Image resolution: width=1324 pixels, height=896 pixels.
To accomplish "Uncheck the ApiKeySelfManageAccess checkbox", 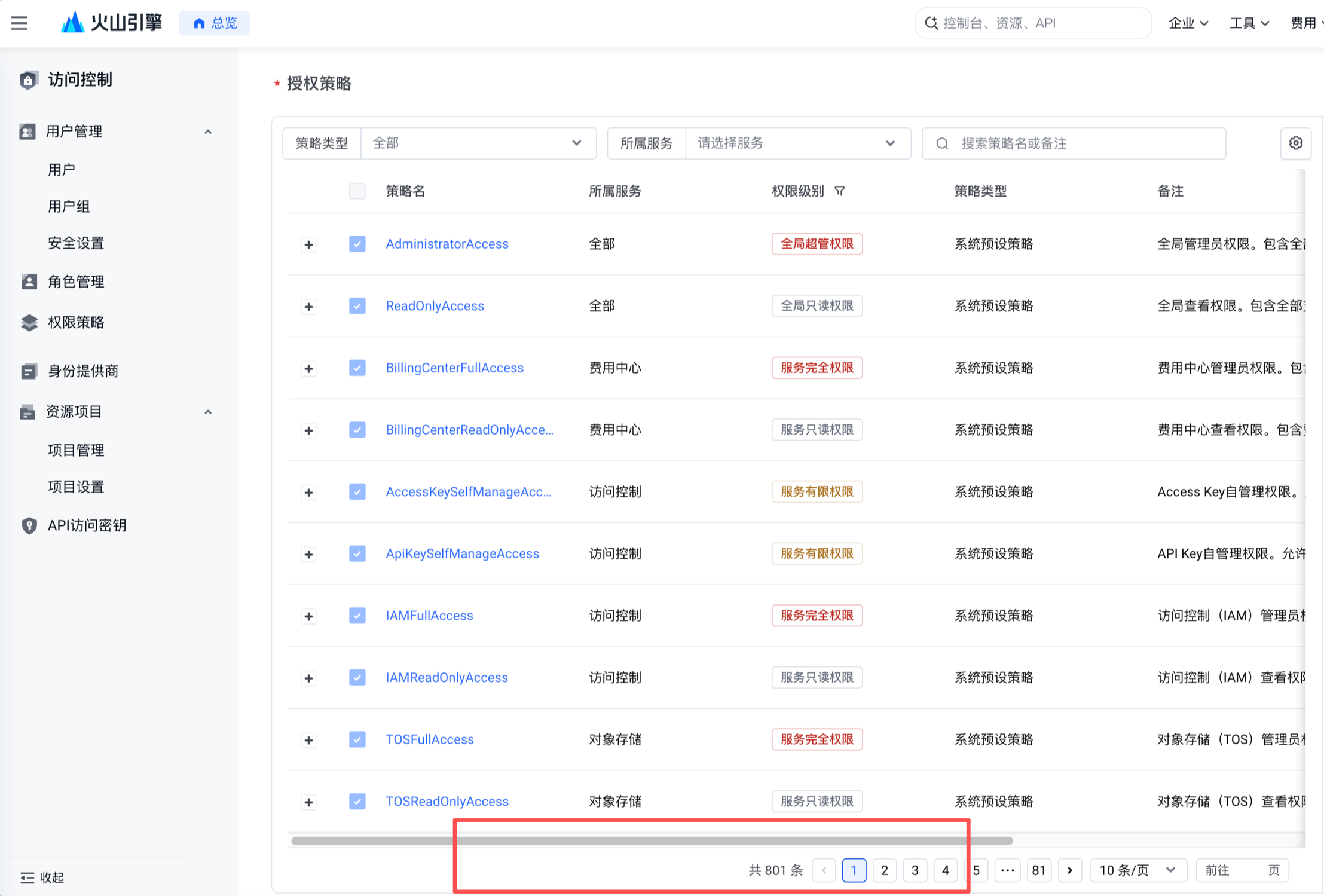I will (357, 553).
